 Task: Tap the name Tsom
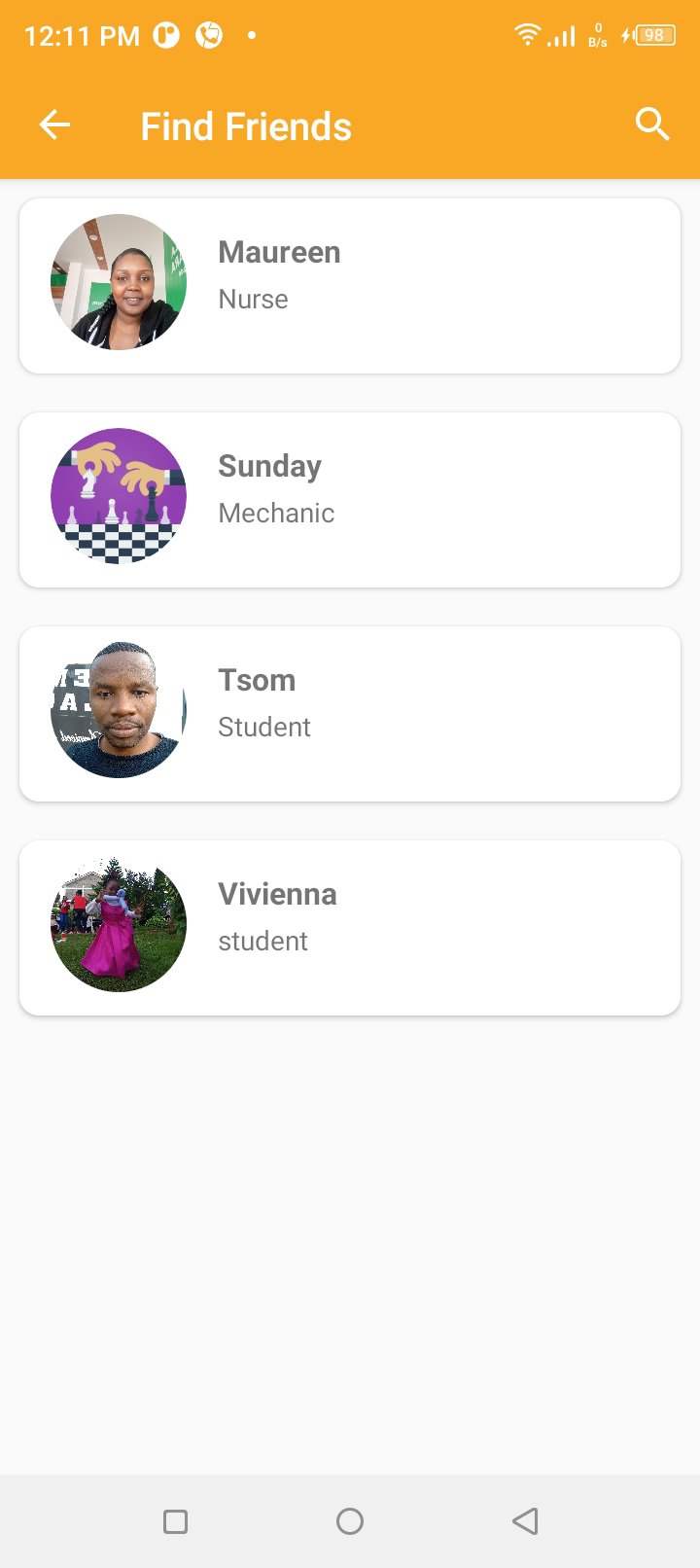point(257,680)
